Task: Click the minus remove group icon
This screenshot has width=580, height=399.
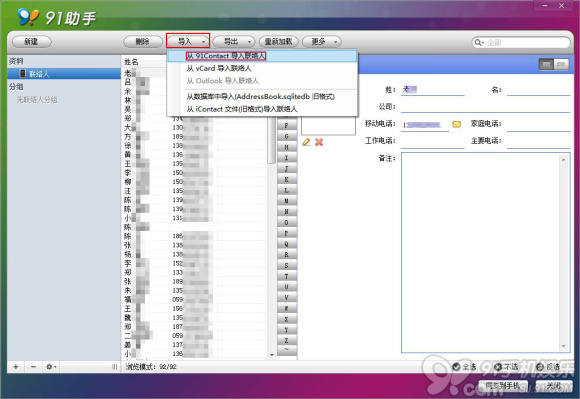Action: point(34,366)
